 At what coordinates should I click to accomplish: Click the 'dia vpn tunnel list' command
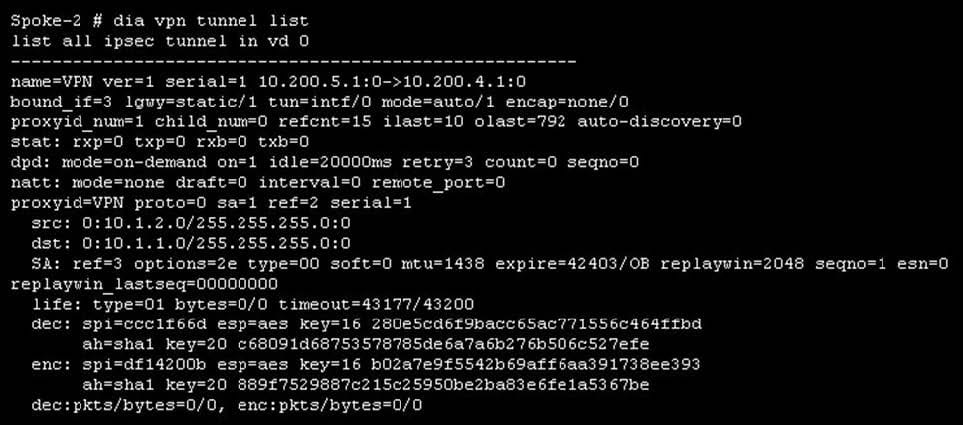(x=210, y=21)
